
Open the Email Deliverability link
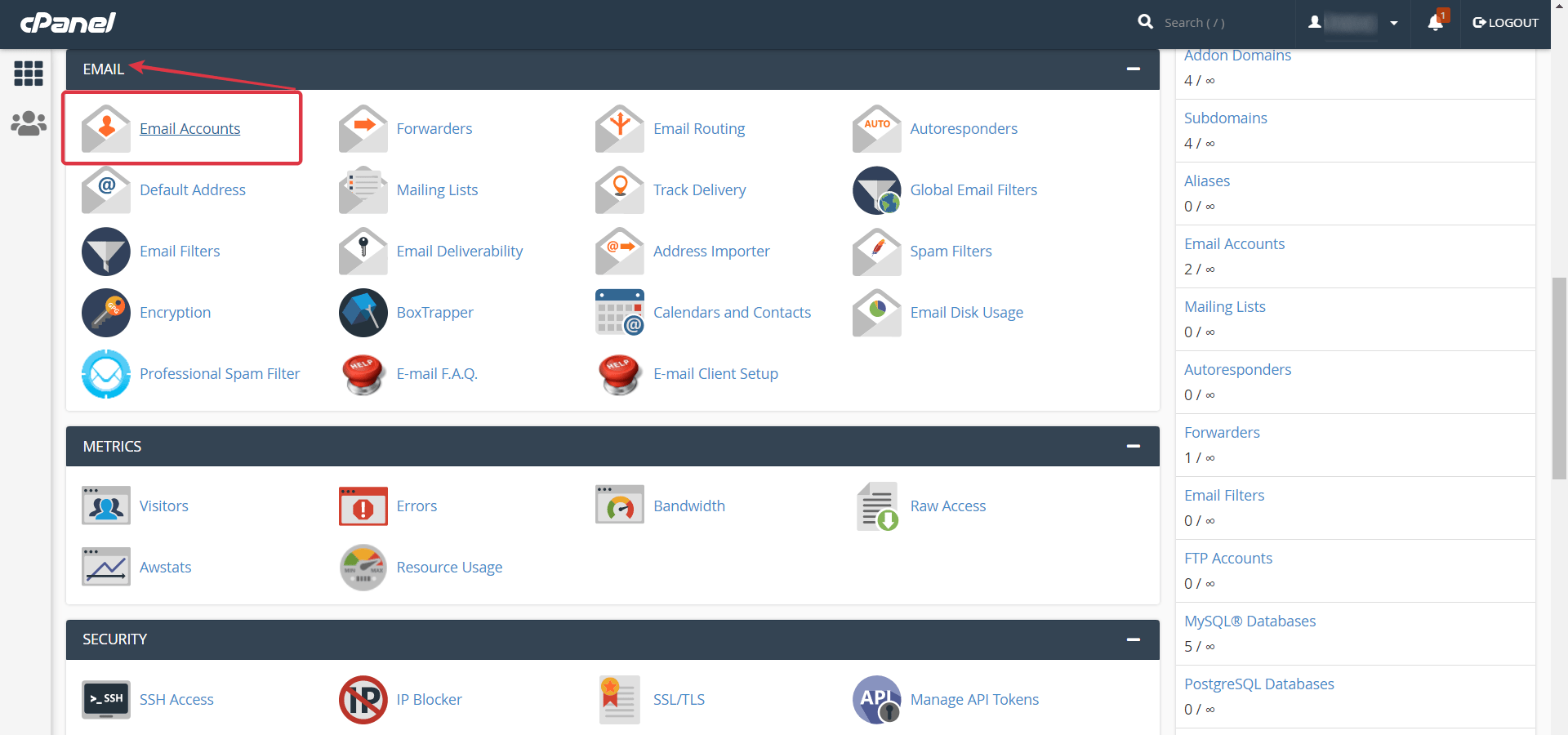click(x=460, y=252)
